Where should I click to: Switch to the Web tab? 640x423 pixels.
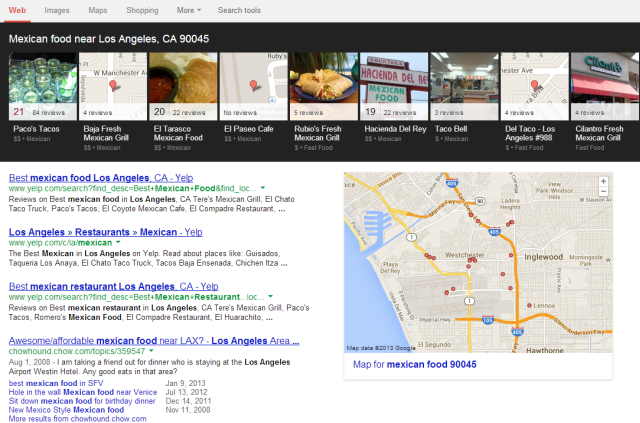pos(17,10)
